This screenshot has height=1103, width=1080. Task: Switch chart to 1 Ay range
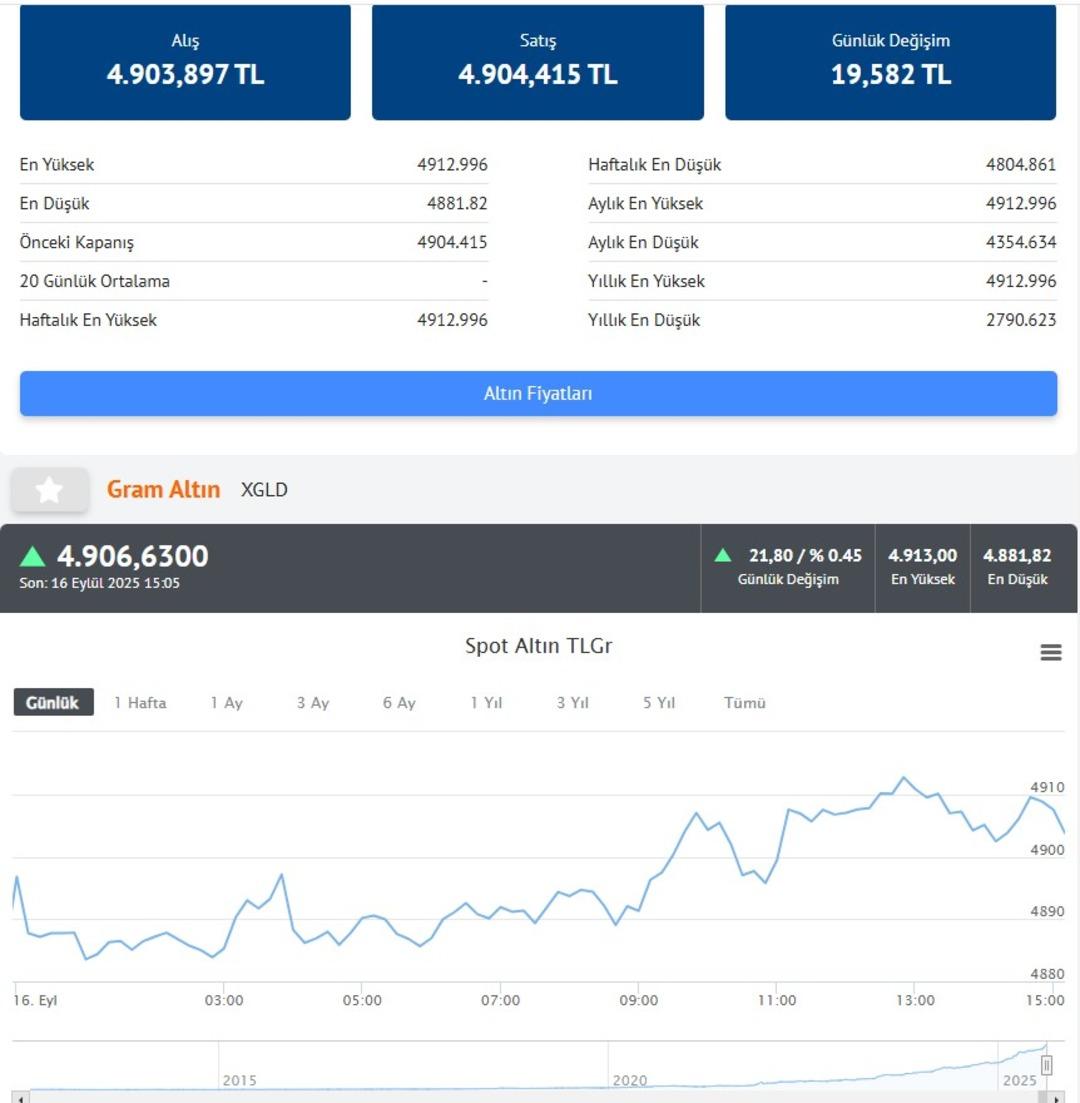click(x=227, y=702)
